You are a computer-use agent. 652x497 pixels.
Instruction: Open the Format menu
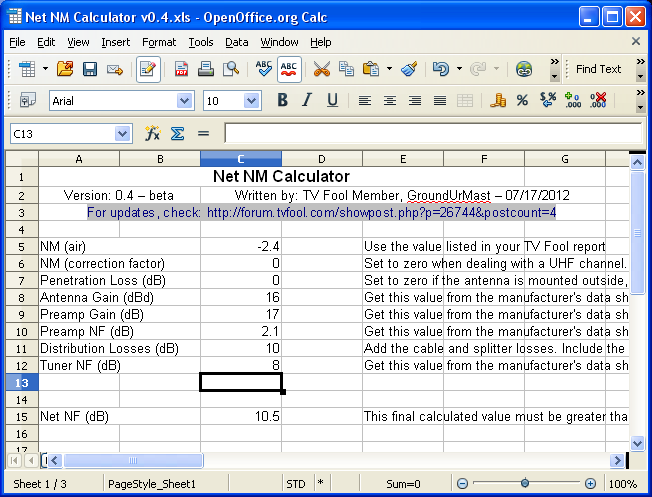coord(159,42)
